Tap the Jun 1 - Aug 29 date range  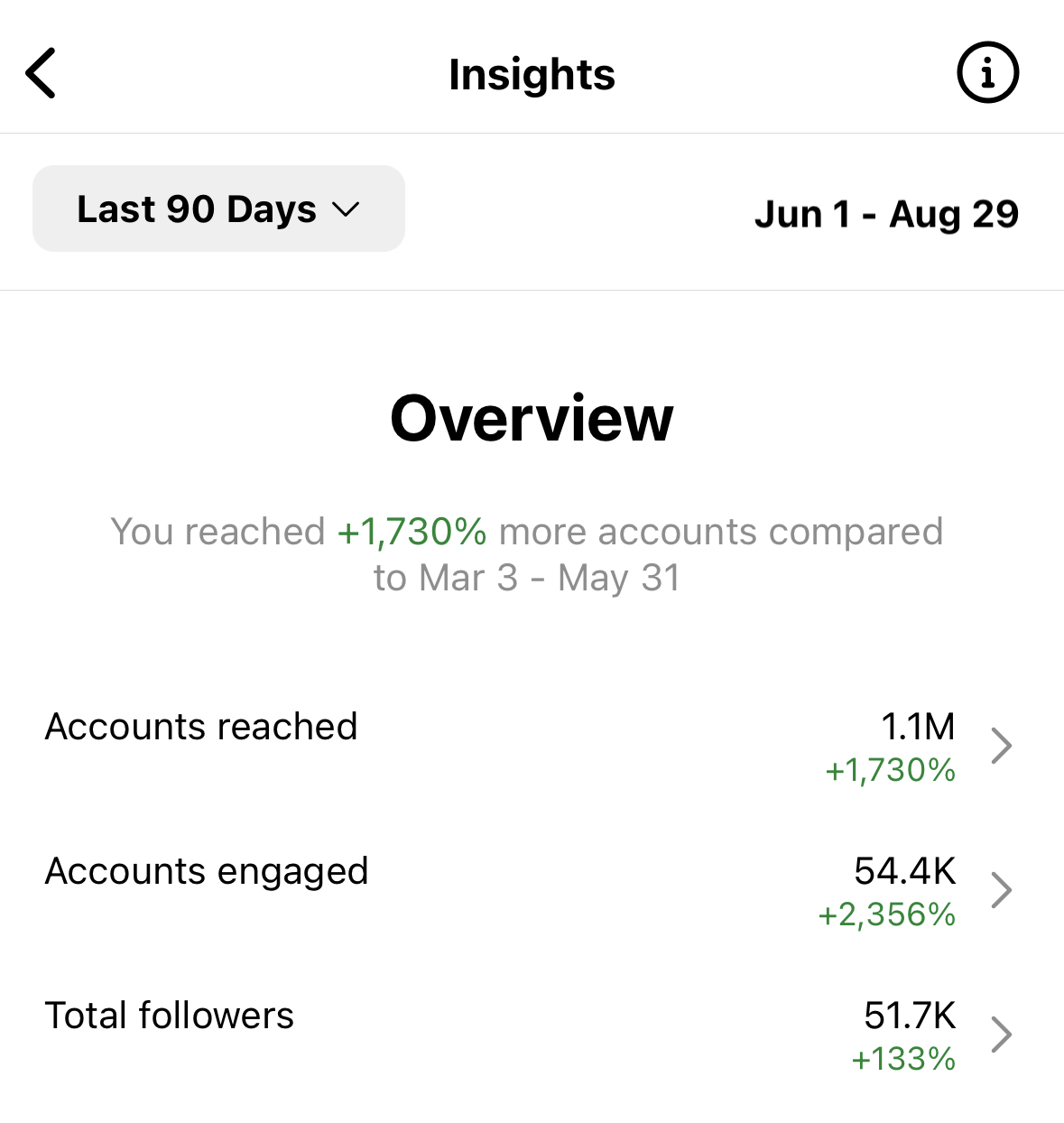(886, 215)
